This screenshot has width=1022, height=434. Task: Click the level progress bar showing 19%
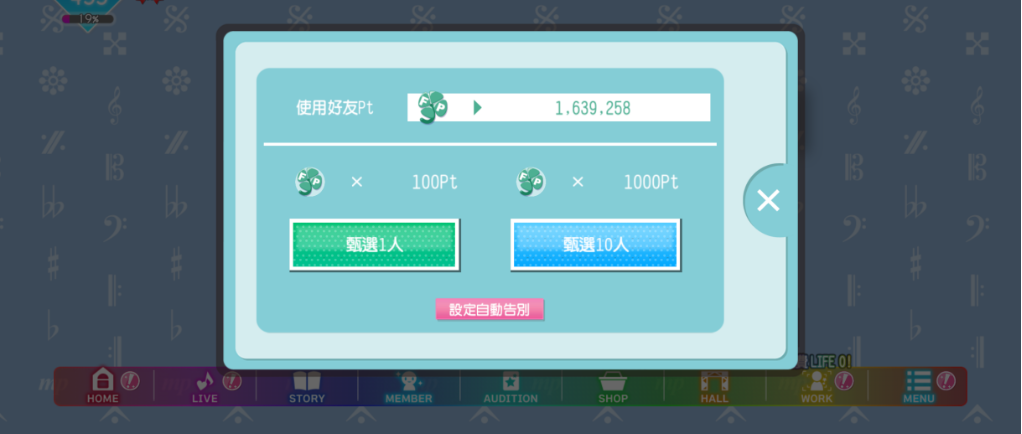[88, 19]
